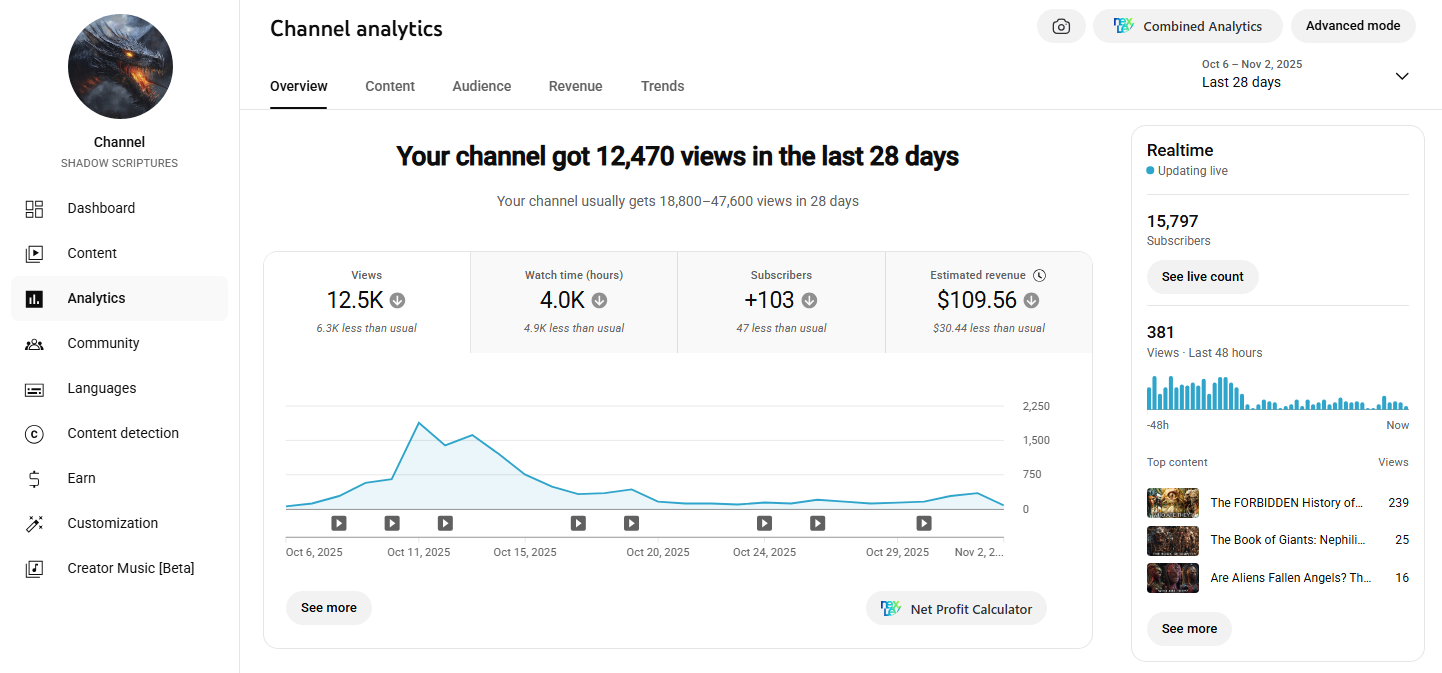Viewport: 1442px width, 673px height.
Task: Switch to the Audience tab
Action: click(481, 86)
